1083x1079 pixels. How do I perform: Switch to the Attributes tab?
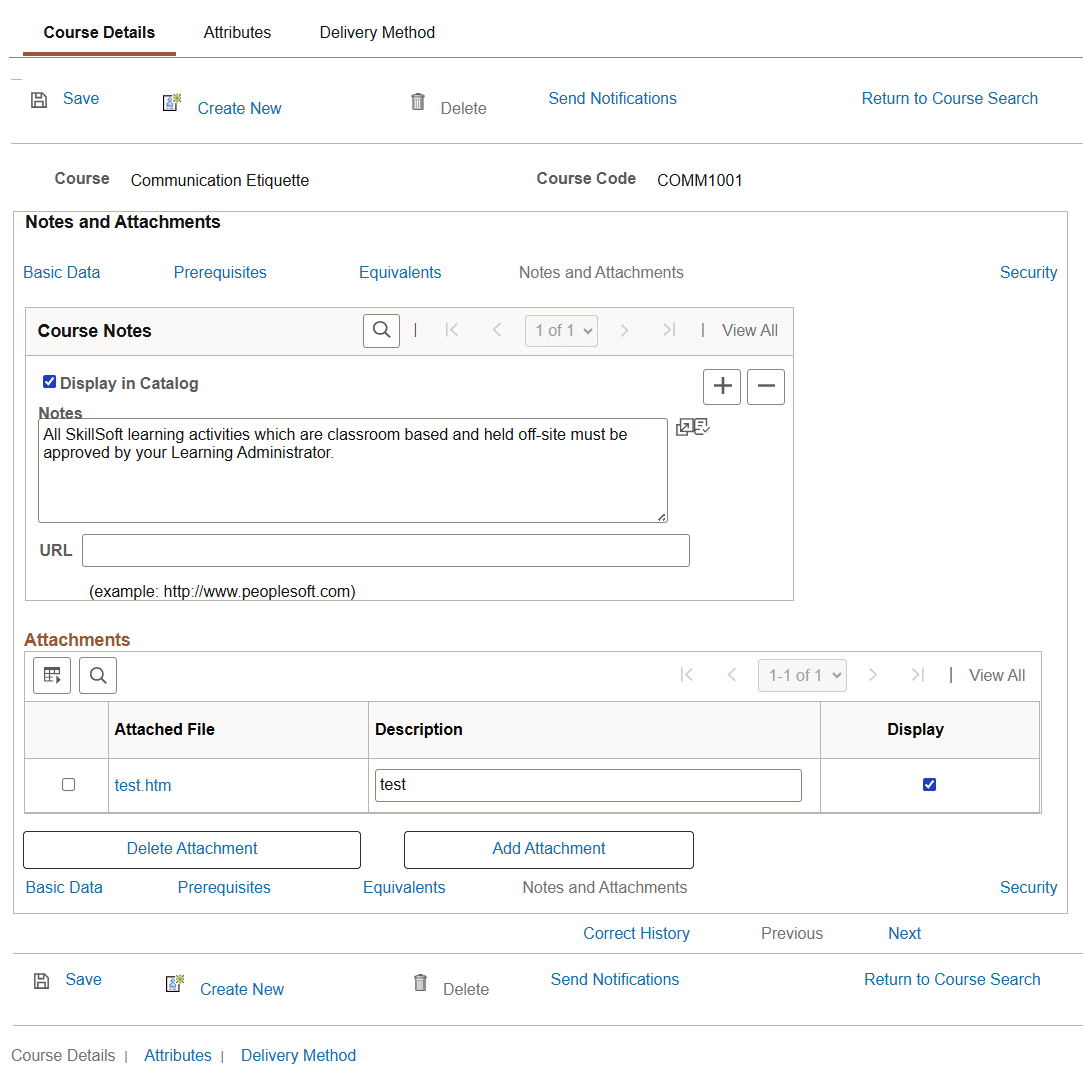tap(237, 32)
